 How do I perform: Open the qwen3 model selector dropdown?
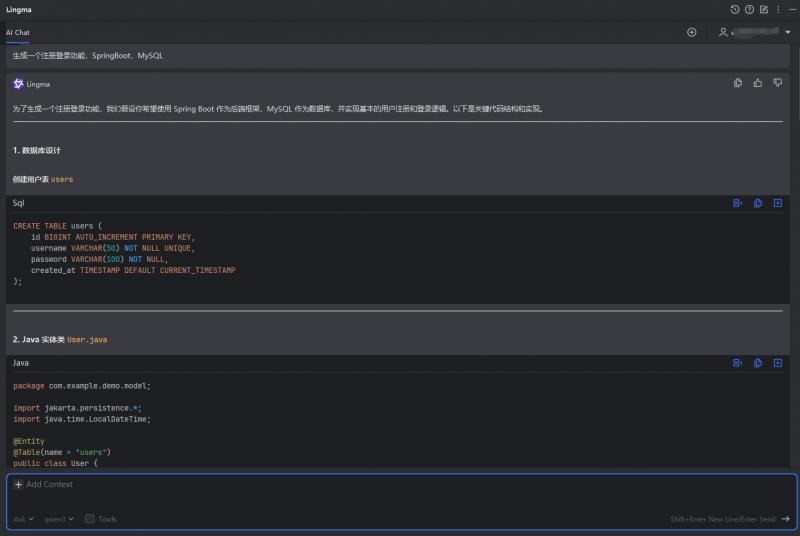tap(59, 519)
